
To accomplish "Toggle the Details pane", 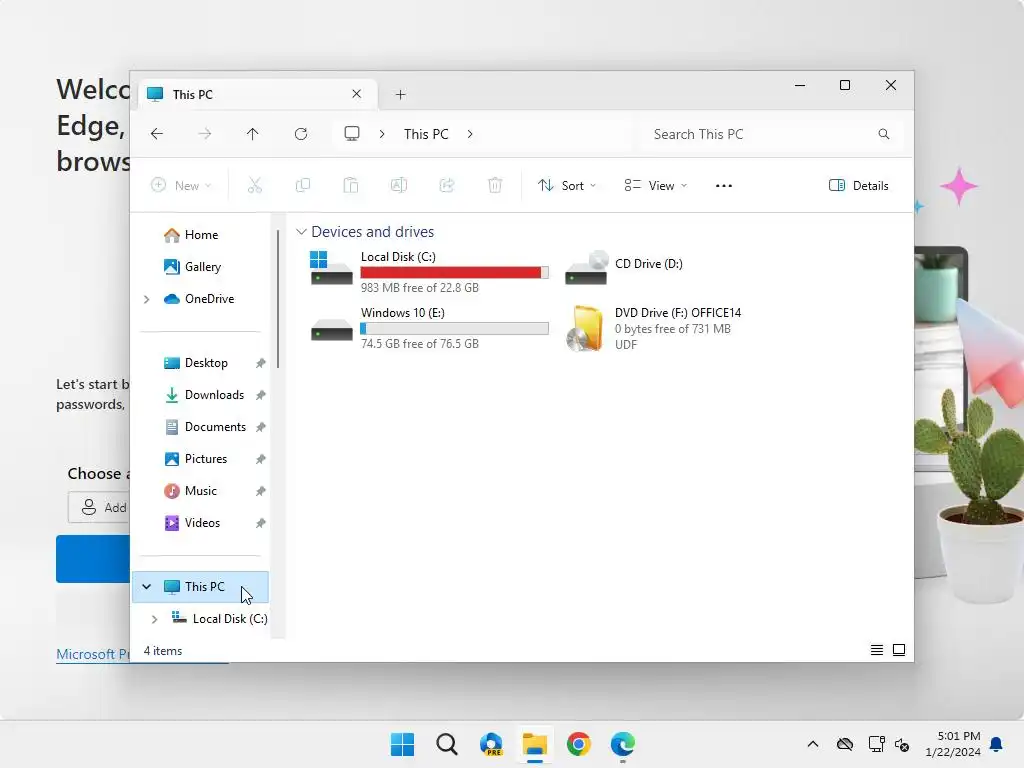I will [859, 185].
